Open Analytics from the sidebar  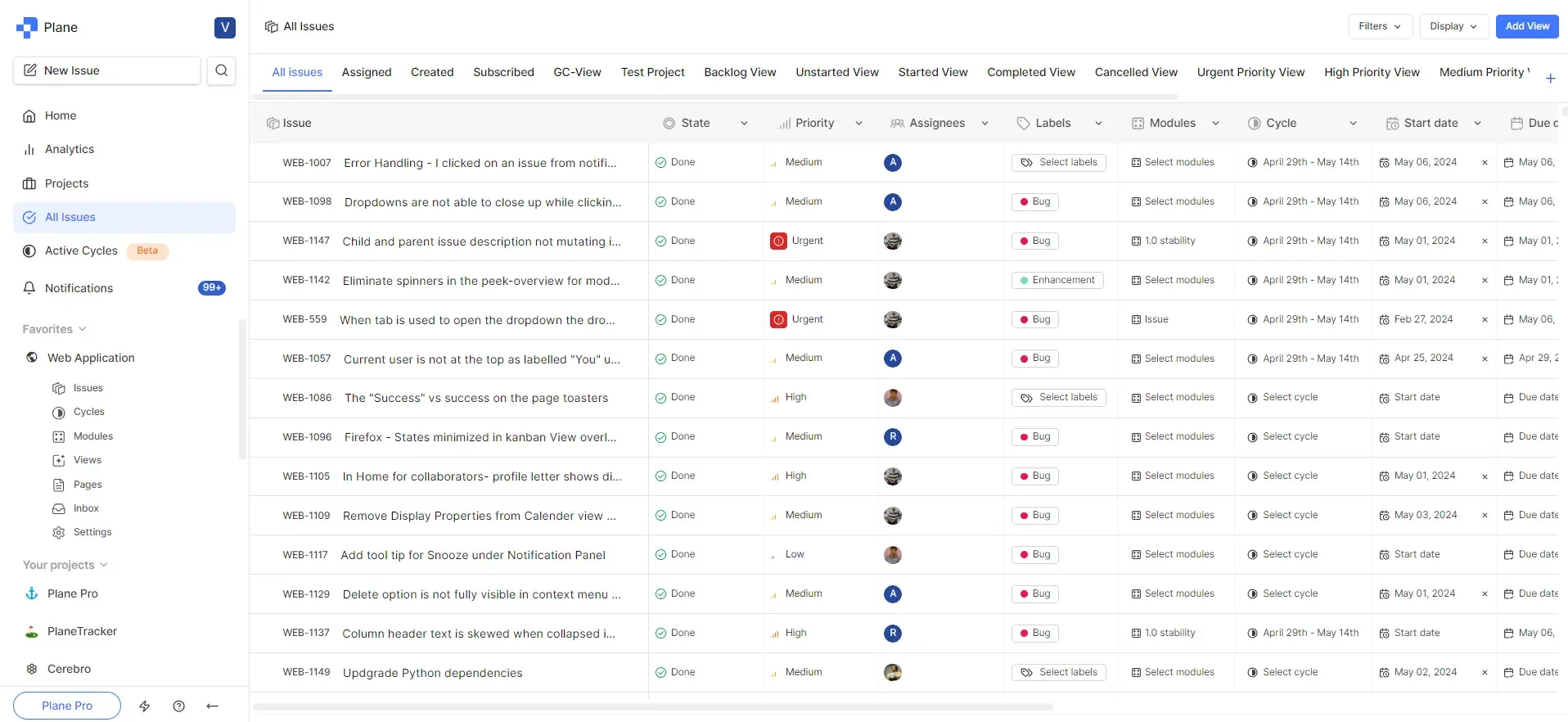70,149
